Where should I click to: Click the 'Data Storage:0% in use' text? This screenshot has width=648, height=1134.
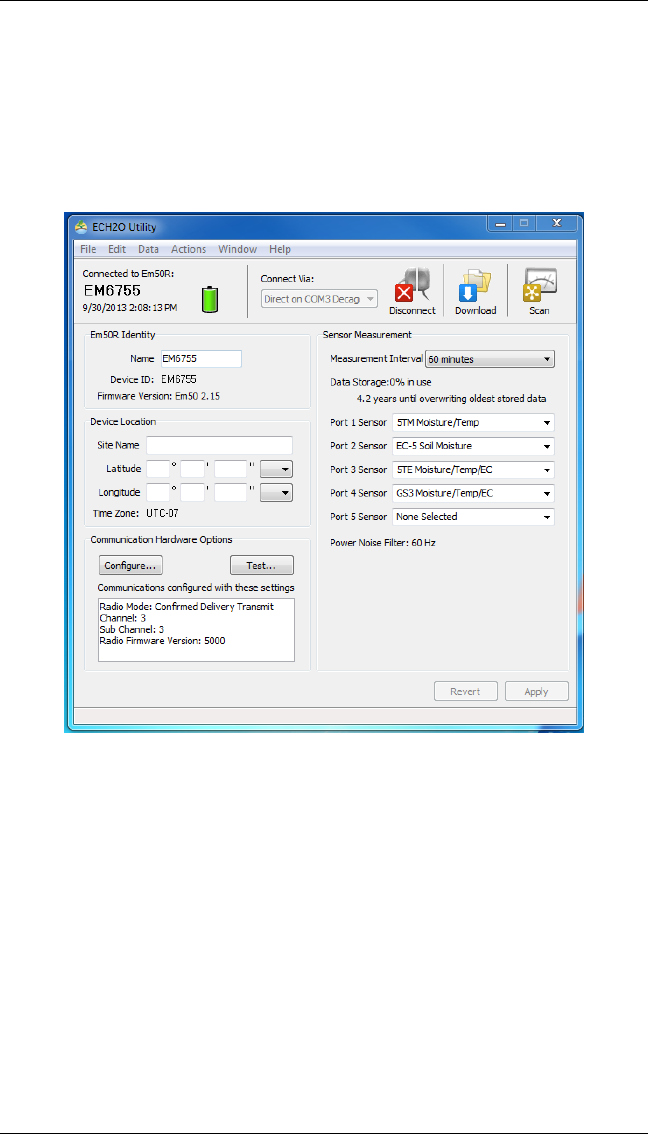381,381
